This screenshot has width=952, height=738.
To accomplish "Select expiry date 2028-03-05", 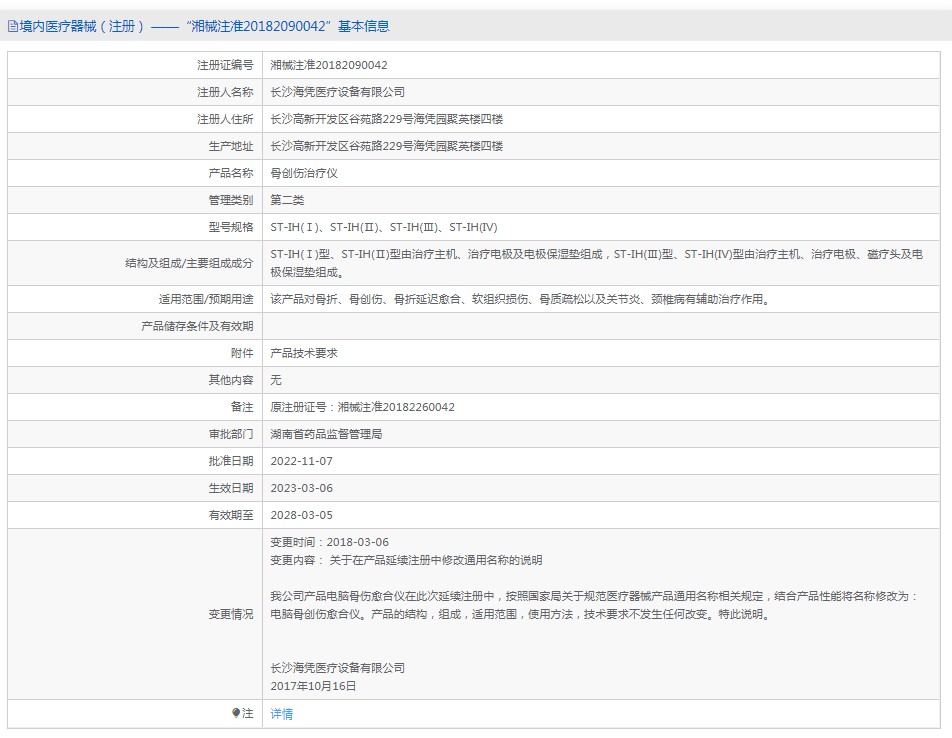I will tap(302, 515).
